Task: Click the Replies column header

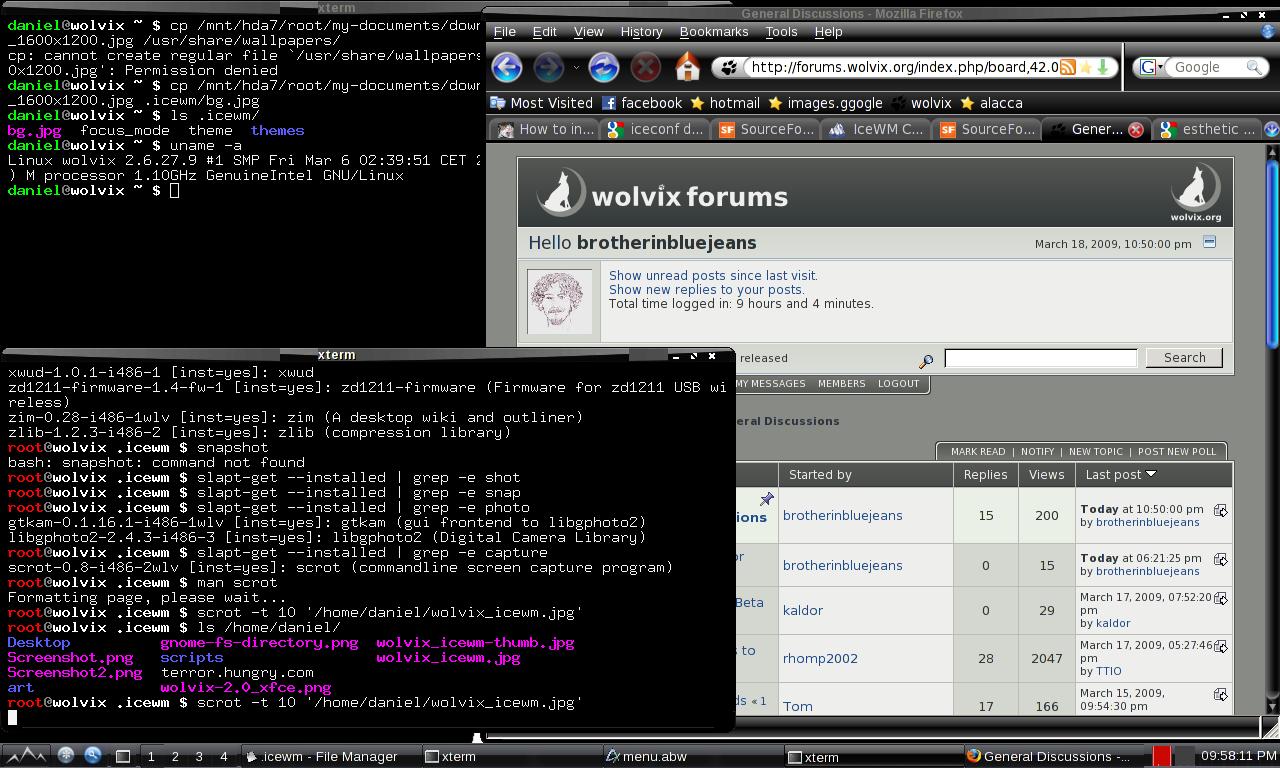Action: [x=985, y=474]
